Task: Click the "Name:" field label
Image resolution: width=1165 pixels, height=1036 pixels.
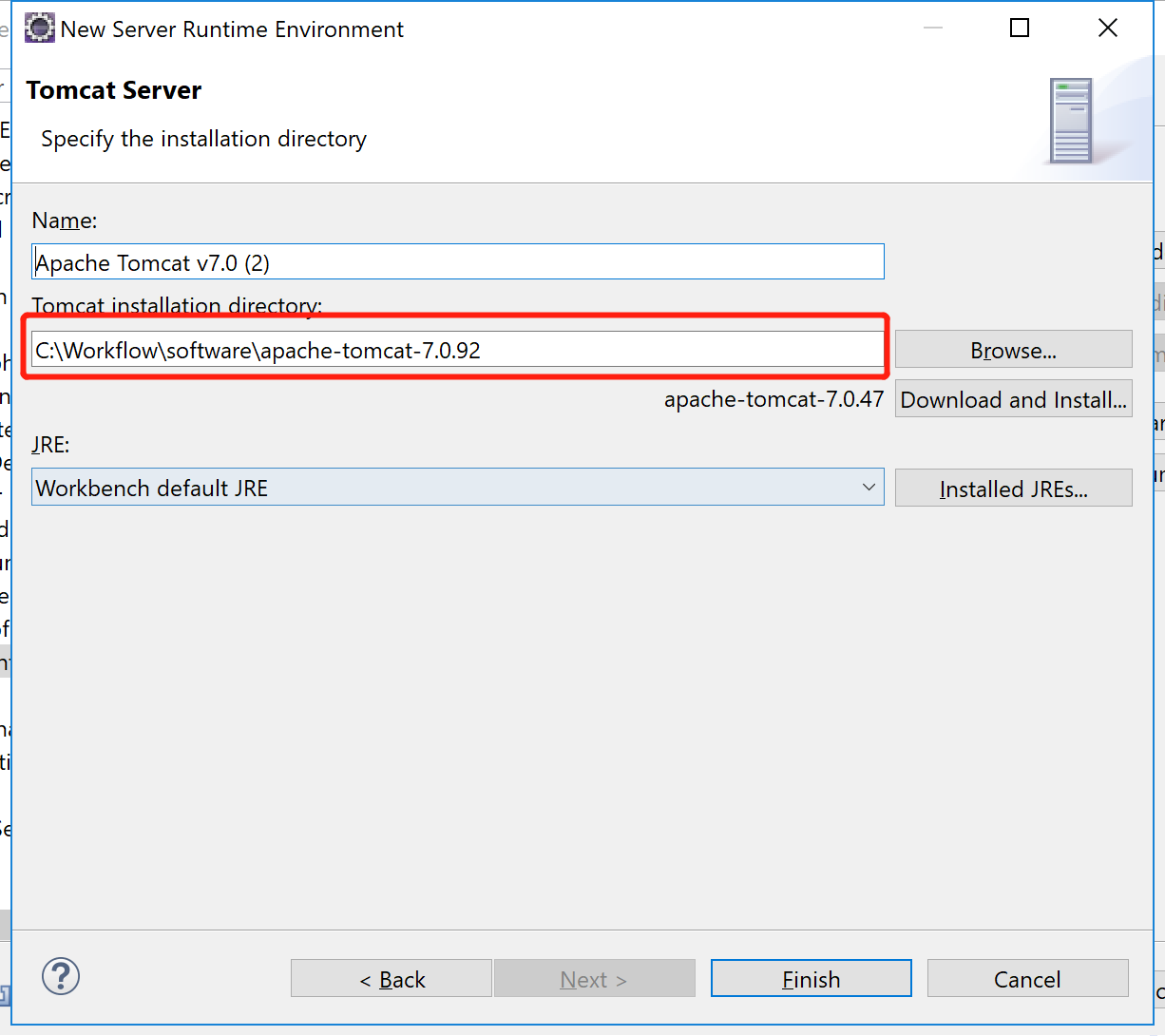Action: pos(65,221)
